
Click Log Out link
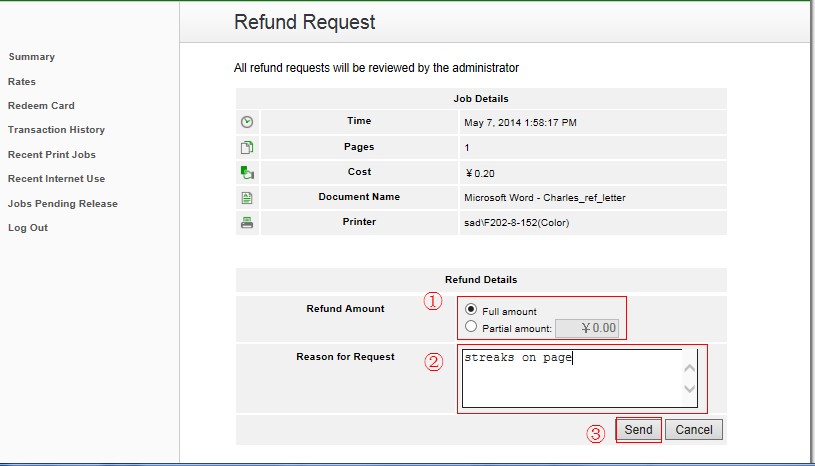point(28,228)
